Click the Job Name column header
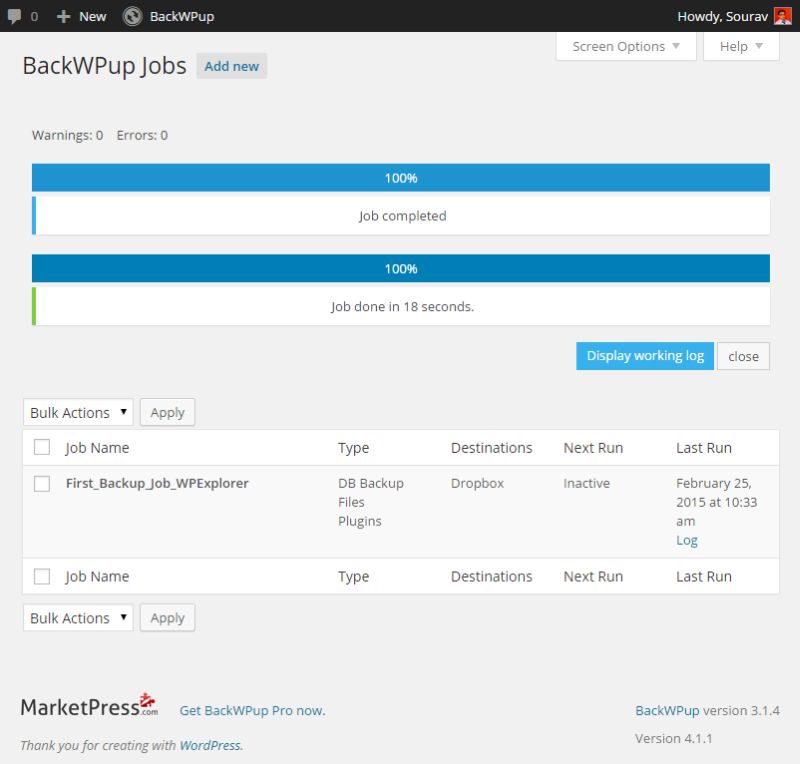Image resolution: width=800 pixels, height=764 pixels. (97, 448)
